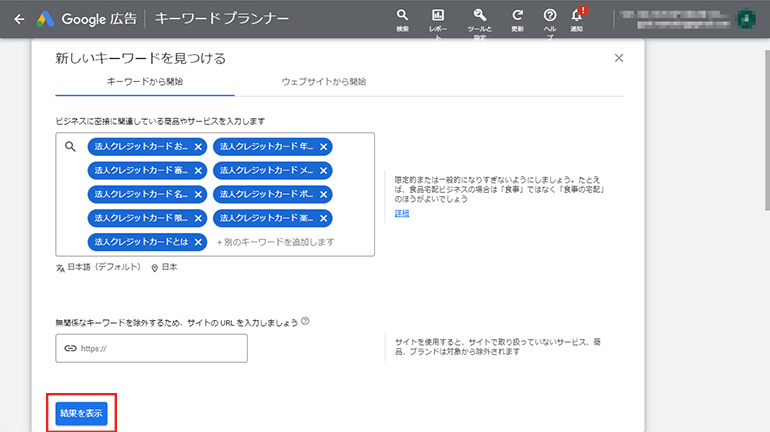Open the 詳細 link

pos(402,213)
